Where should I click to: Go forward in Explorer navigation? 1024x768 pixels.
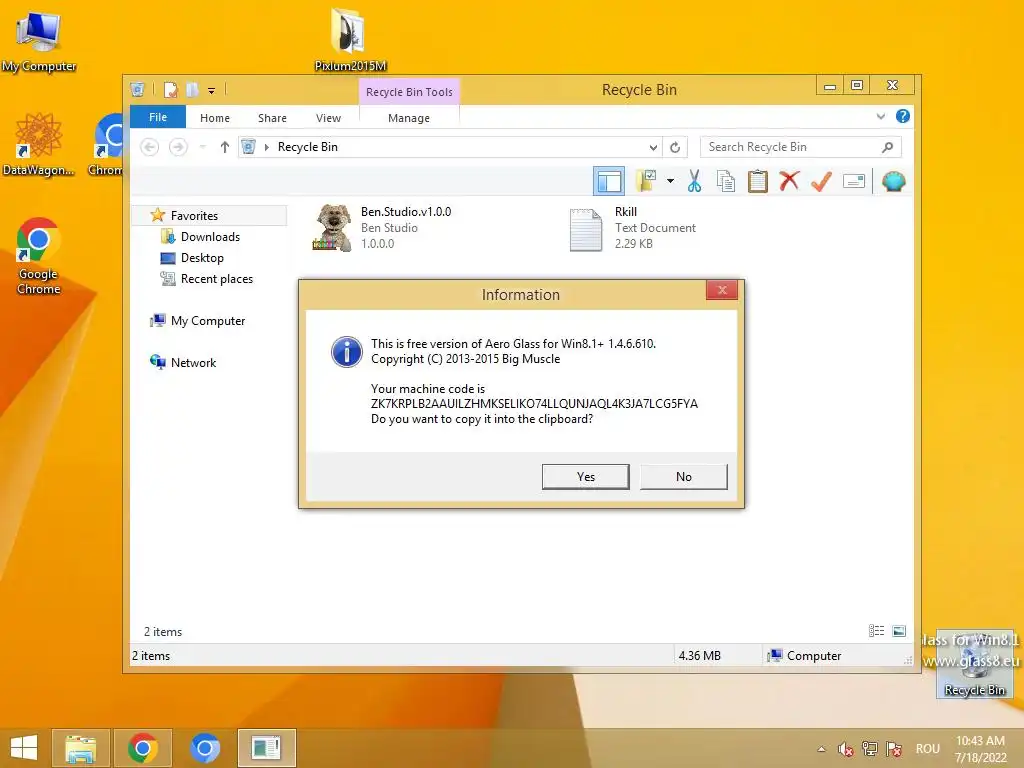[x=178, y=147]
